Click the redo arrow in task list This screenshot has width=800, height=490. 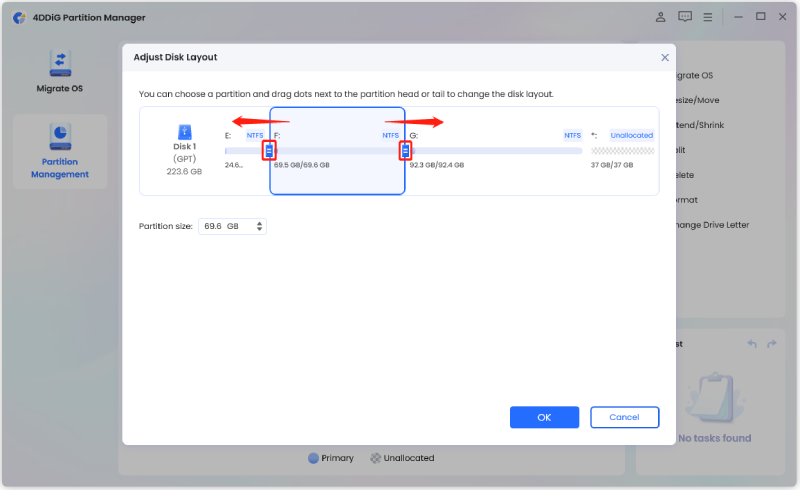point(771,344)
